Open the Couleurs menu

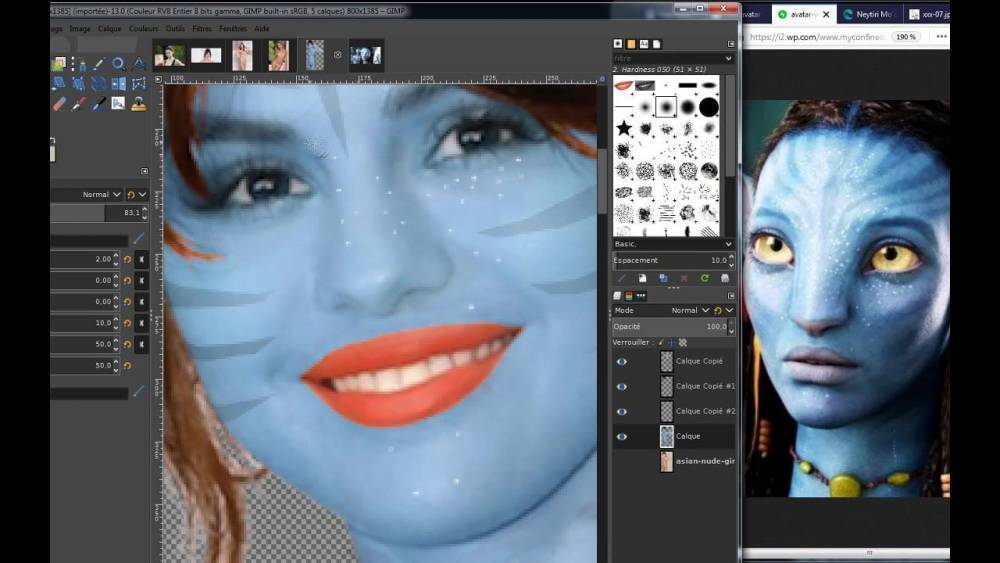[x=143, y=29]
